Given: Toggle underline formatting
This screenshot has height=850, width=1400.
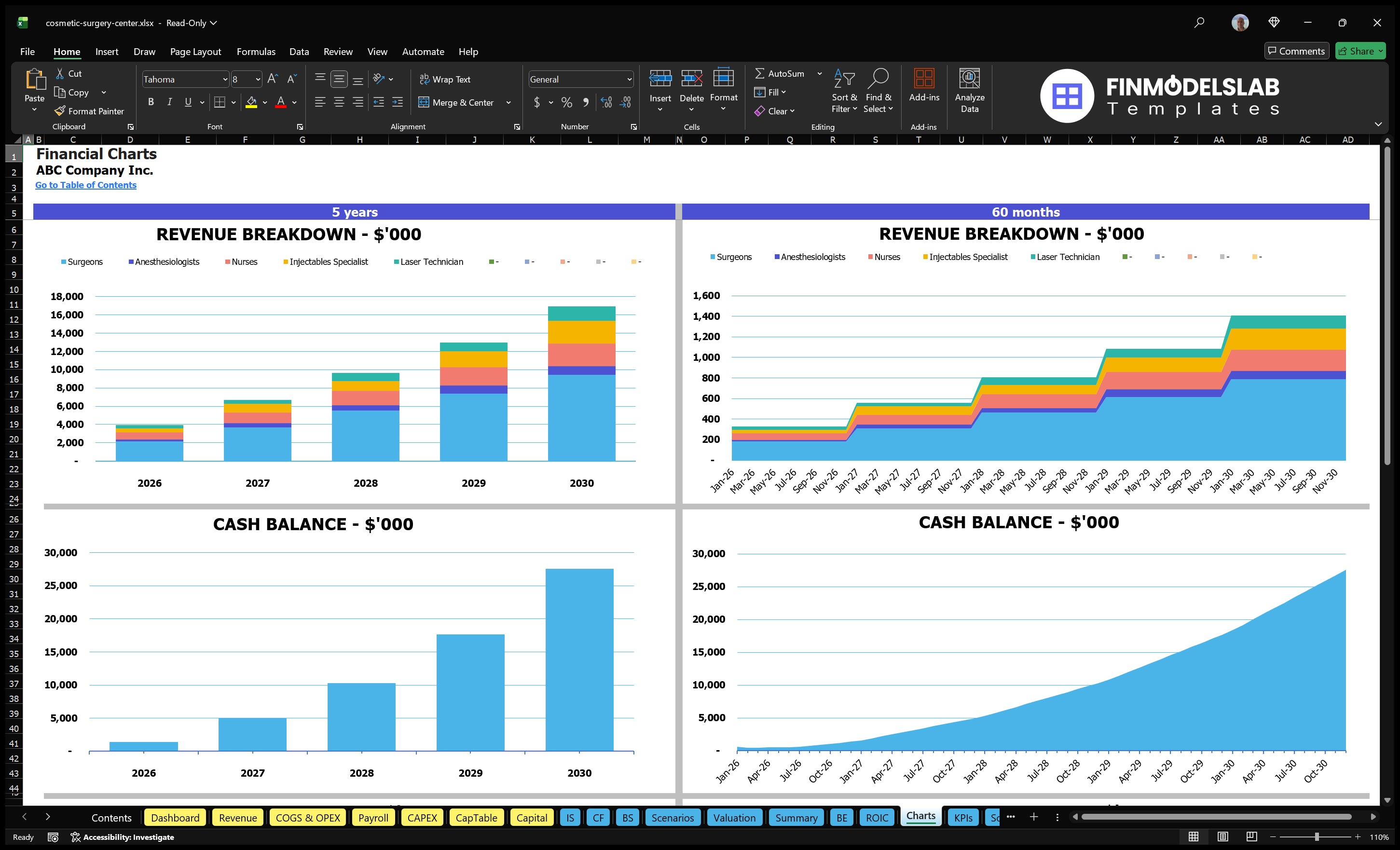Looking at the screenshot, I should (x=188, y=102).
